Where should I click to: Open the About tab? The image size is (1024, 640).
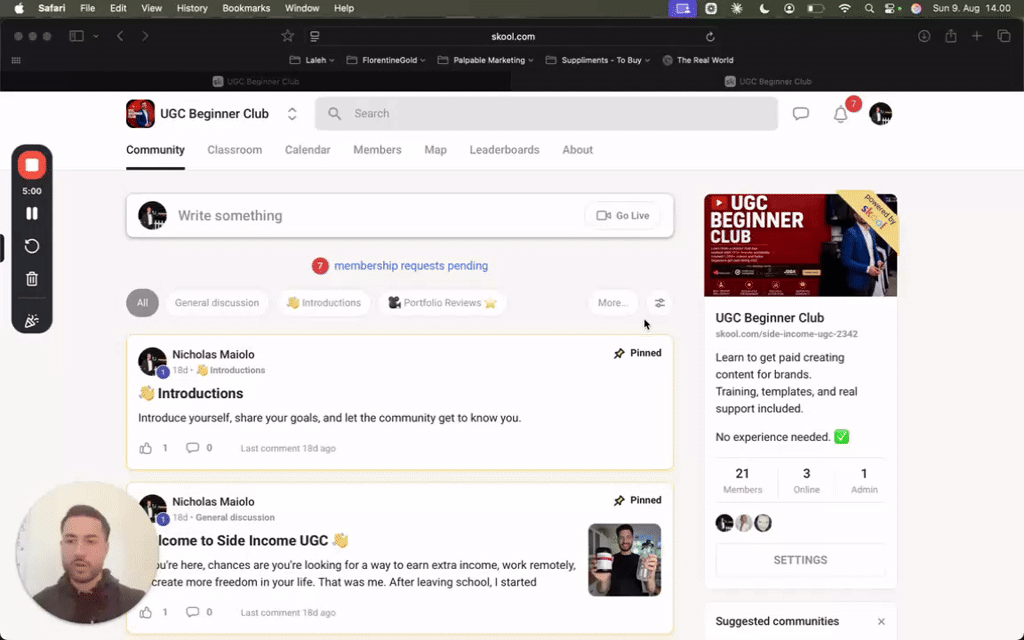tap(577, 150)
